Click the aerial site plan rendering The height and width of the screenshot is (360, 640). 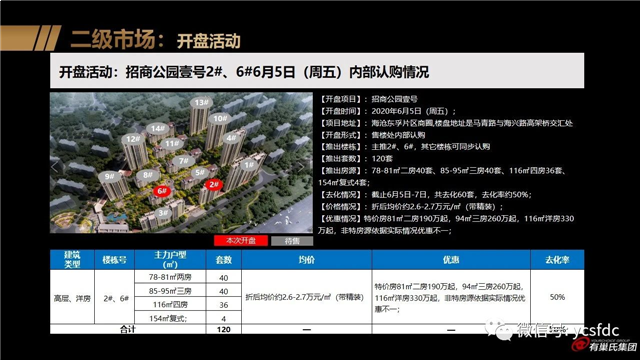(x=181, y=162)
